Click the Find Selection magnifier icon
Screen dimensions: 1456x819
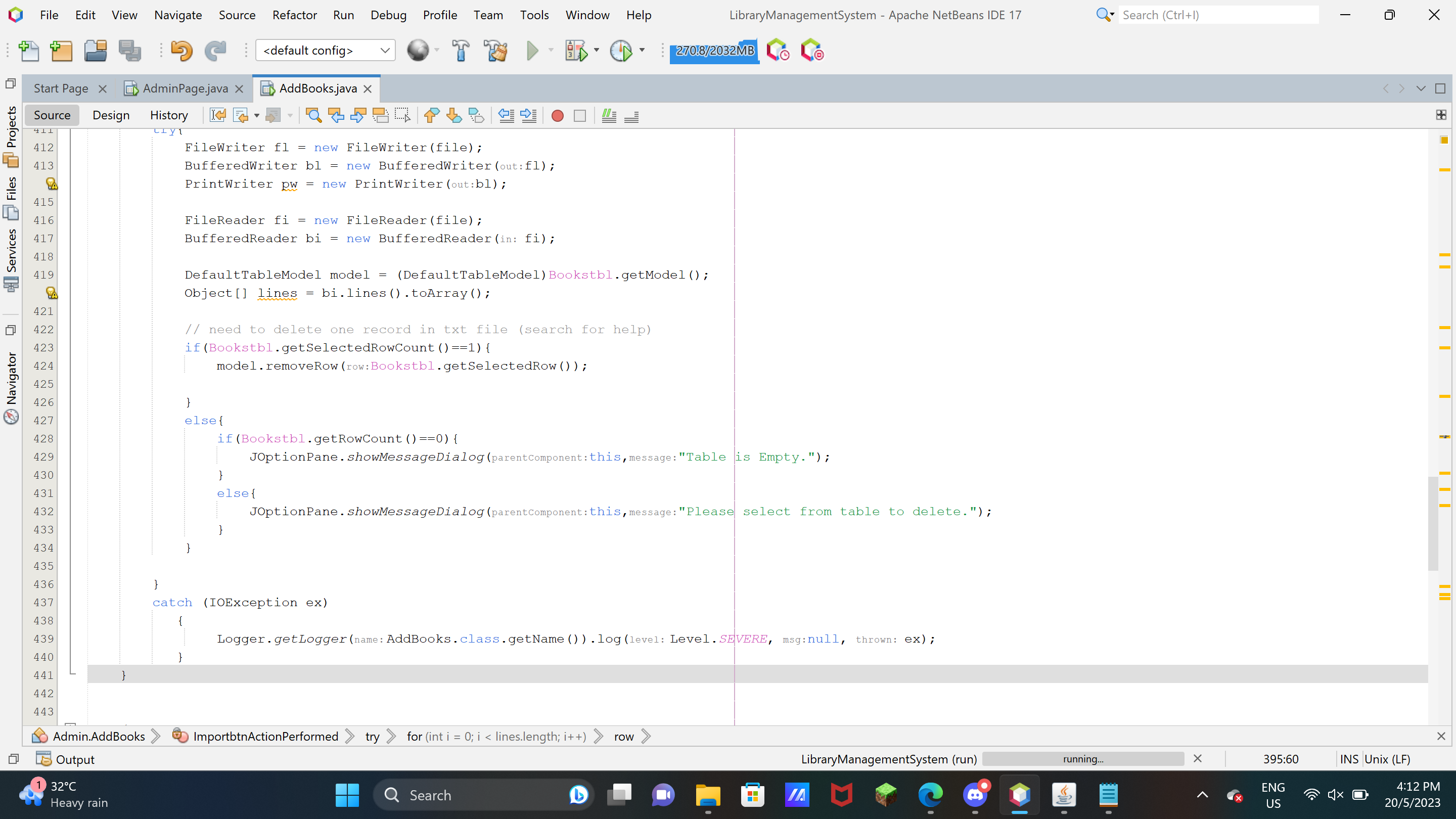point(313,115)
